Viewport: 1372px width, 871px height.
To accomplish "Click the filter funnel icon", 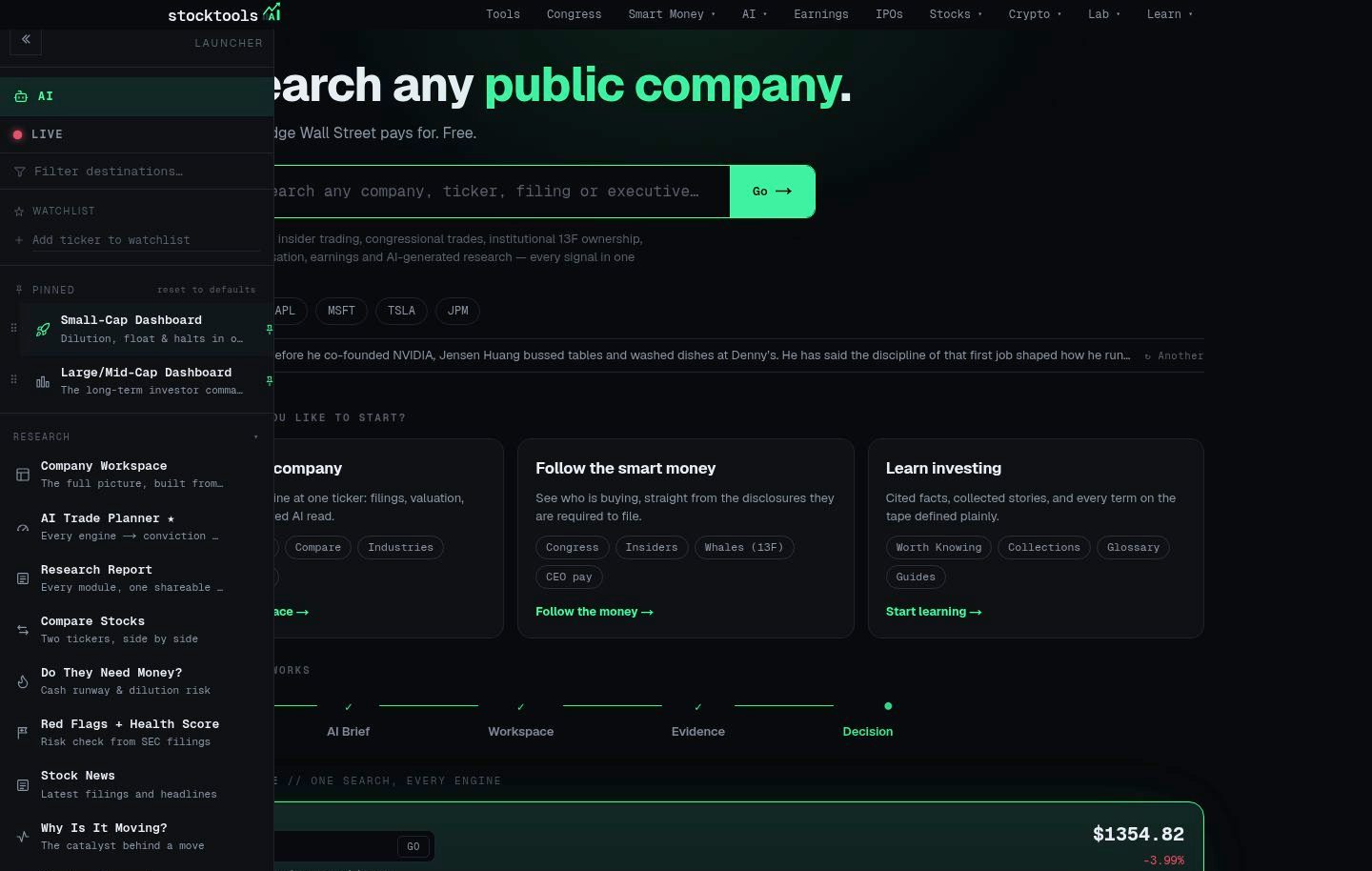I will tap(20, 172).
